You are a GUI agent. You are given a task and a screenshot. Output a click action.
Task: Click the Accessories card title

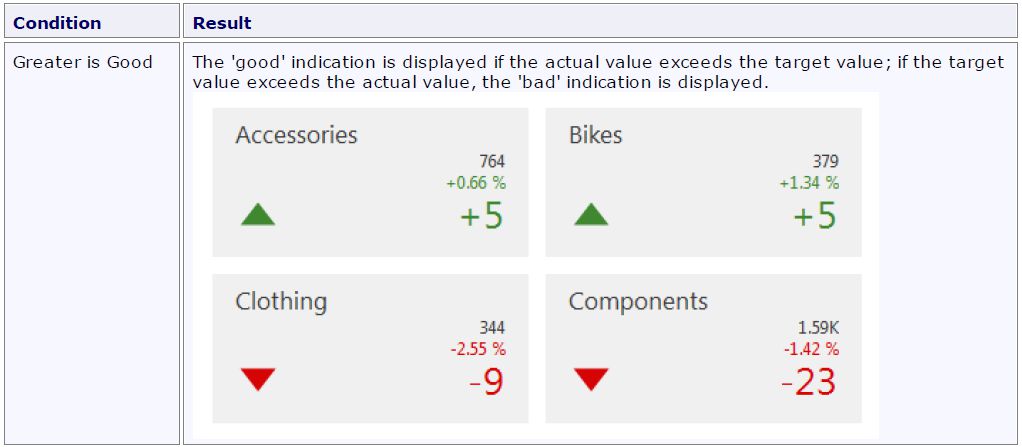[296, 135]
